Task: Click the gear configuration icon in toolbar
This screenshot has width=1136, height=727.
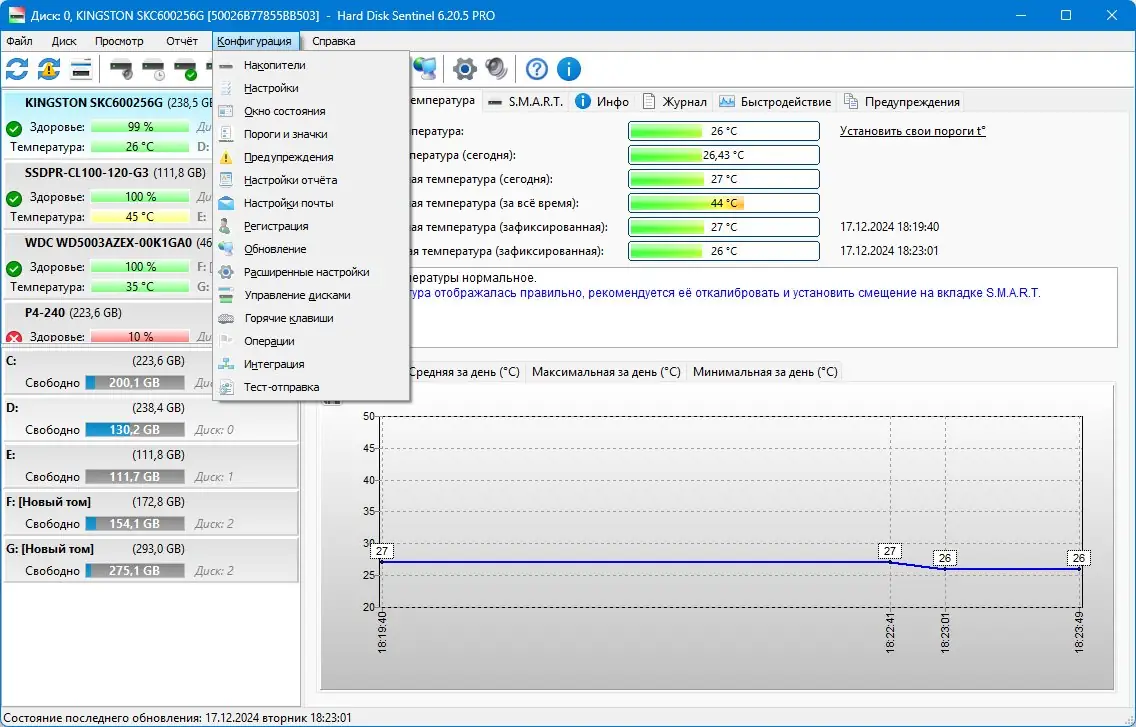Action: (x=464, y=69)
